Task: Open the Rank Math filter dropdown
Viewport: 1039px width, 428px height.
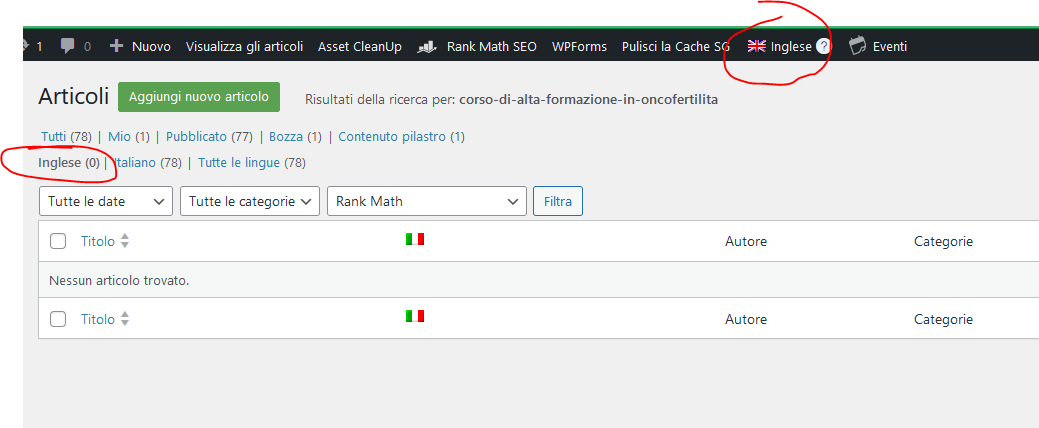Action: point(427,201)
